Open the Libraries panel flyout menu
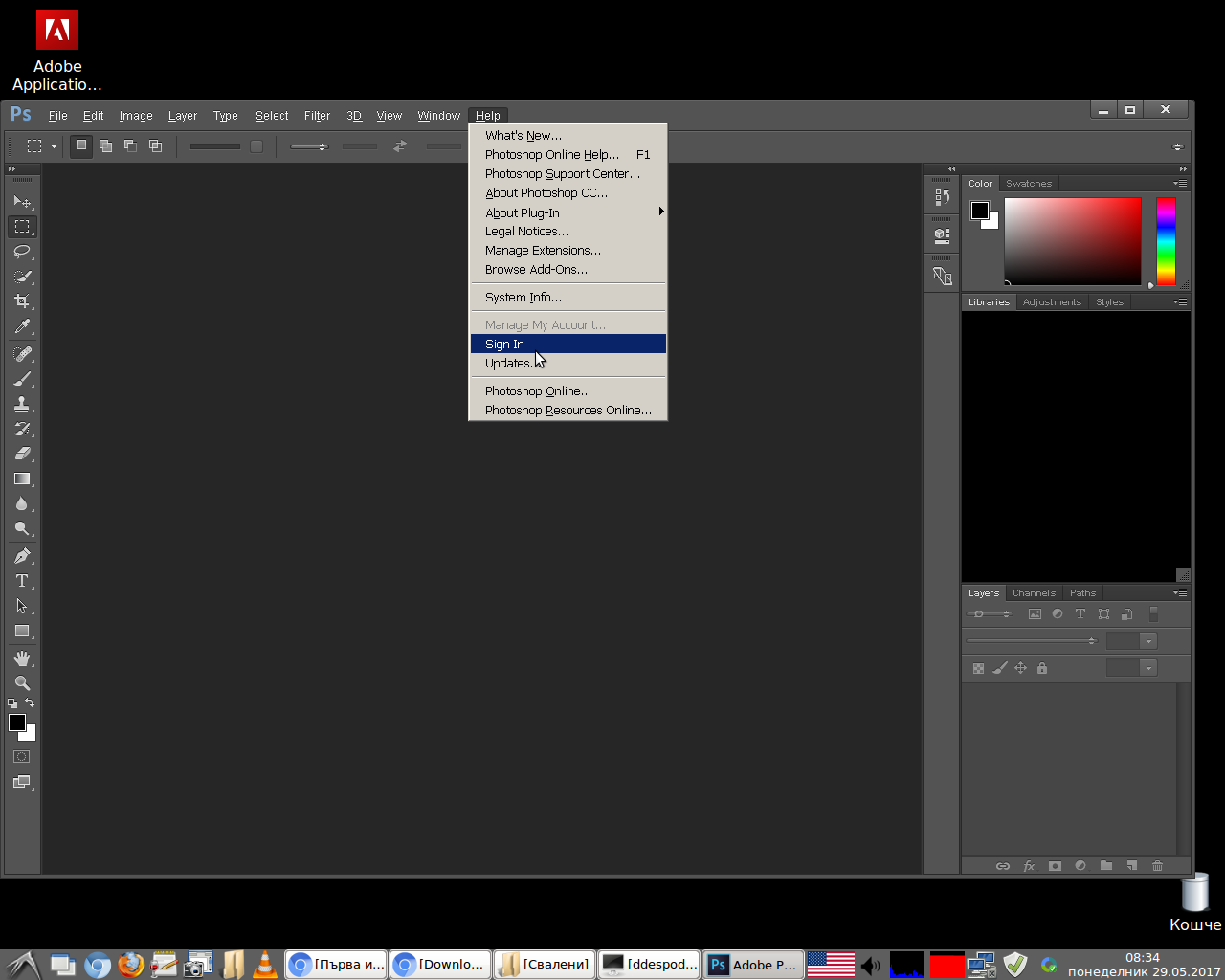 1180,301
